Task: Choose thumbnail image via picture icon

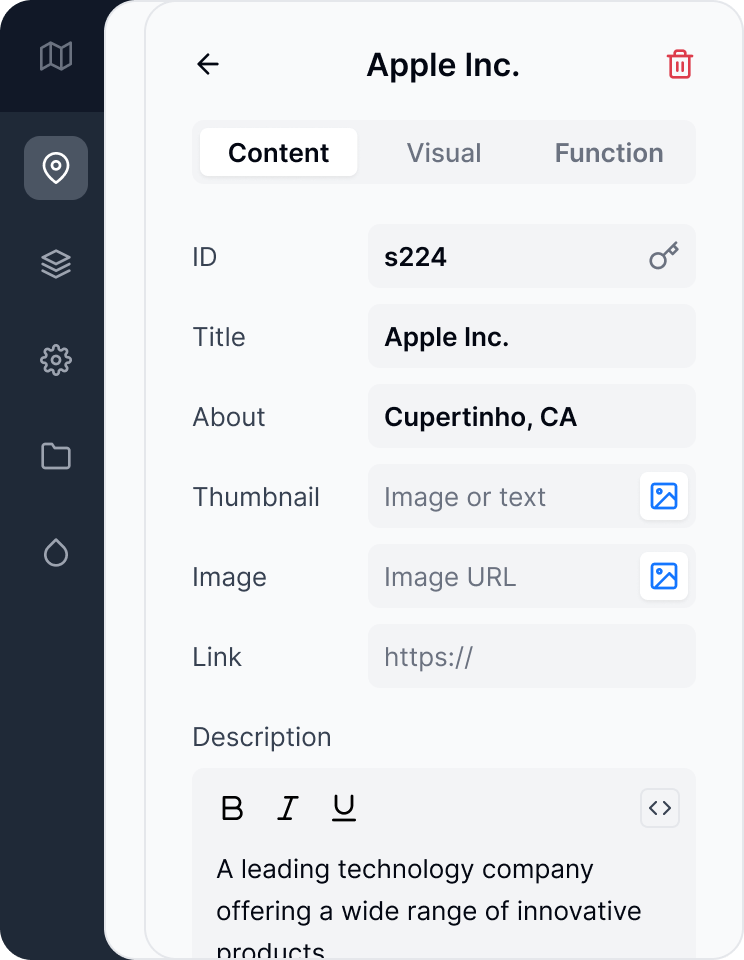Action: [x=664, y=497]
